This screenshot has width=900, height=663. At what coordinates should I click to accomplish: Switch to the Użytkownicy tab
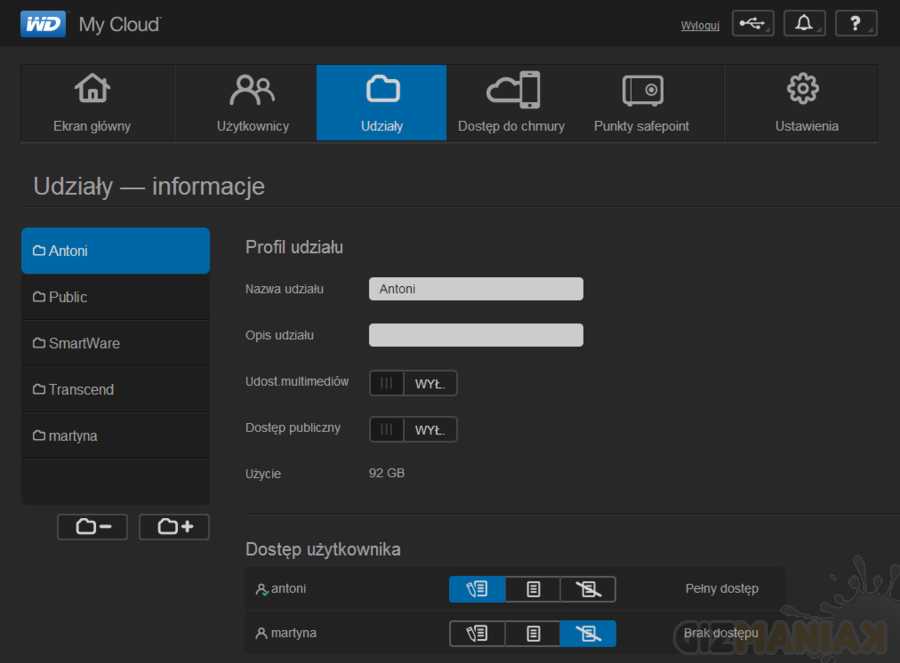click(253, 103)
